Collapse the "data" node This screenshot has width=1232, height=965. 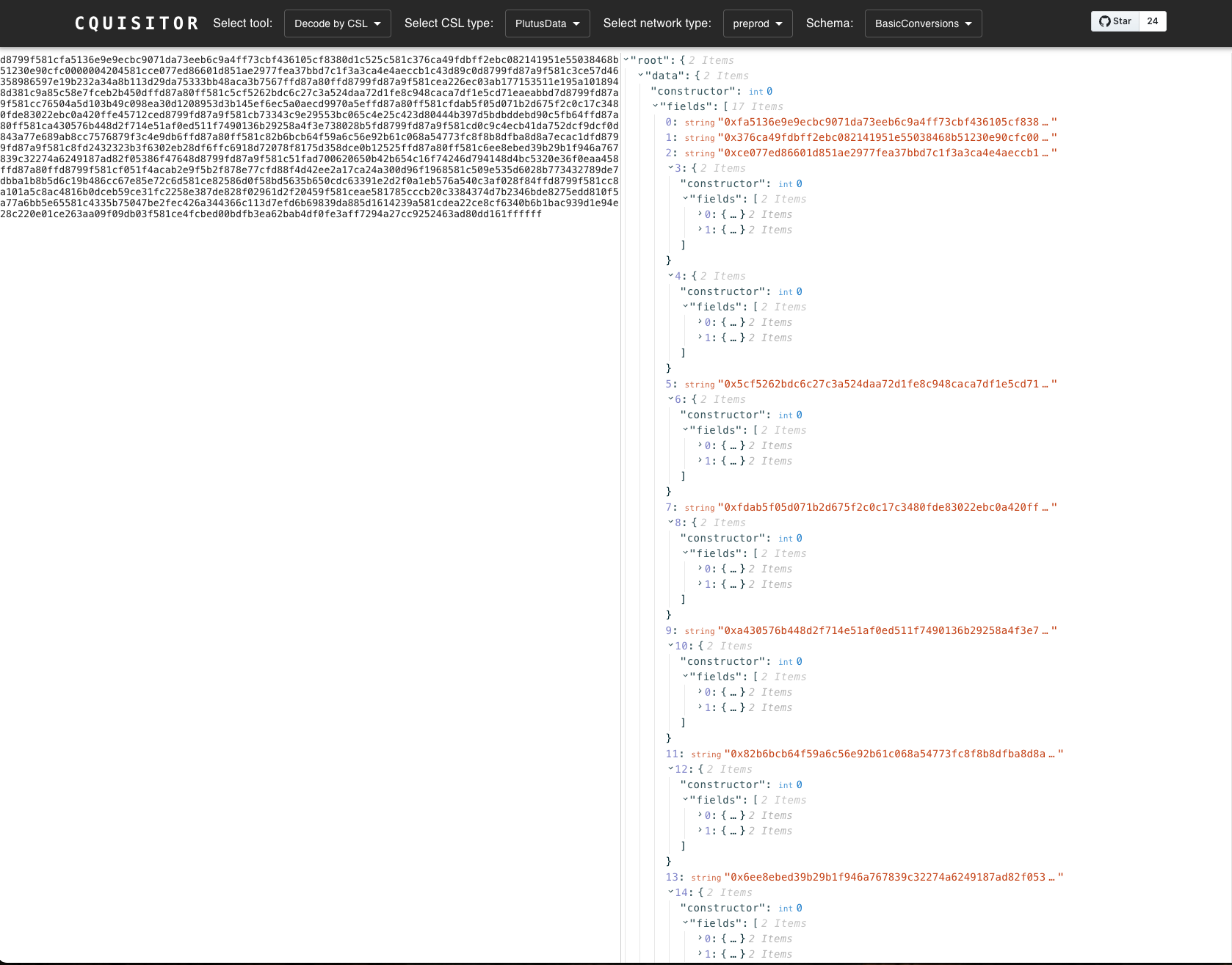click(x=641, y=76)
